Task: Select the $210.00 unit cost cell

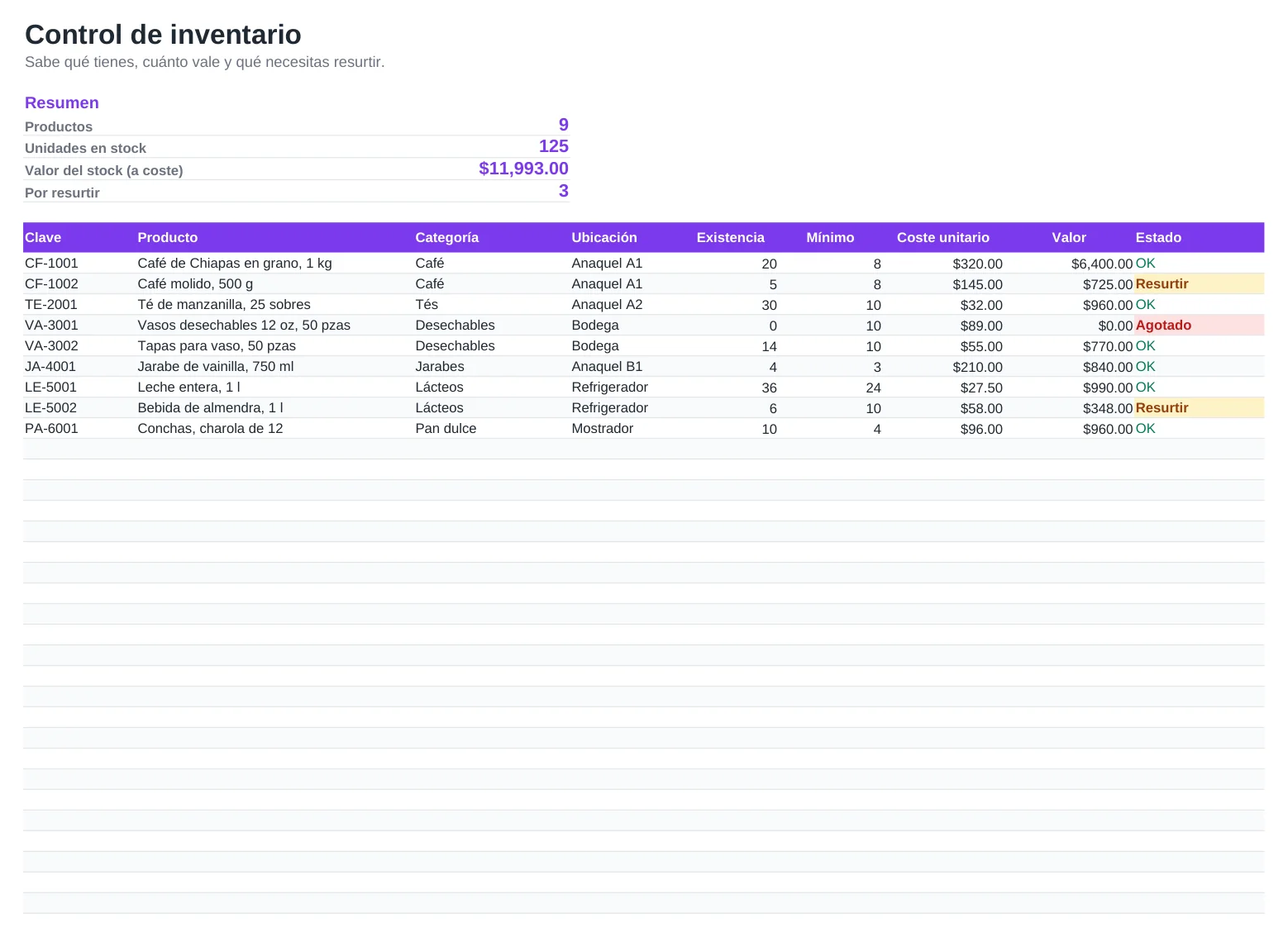Action: click(x=977, y=367)
